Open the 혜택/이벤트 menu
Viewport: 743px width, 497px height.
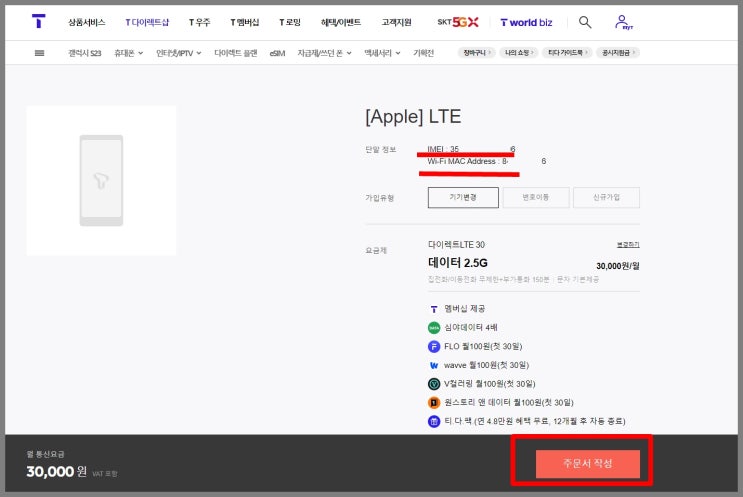[x=341, y=22]
